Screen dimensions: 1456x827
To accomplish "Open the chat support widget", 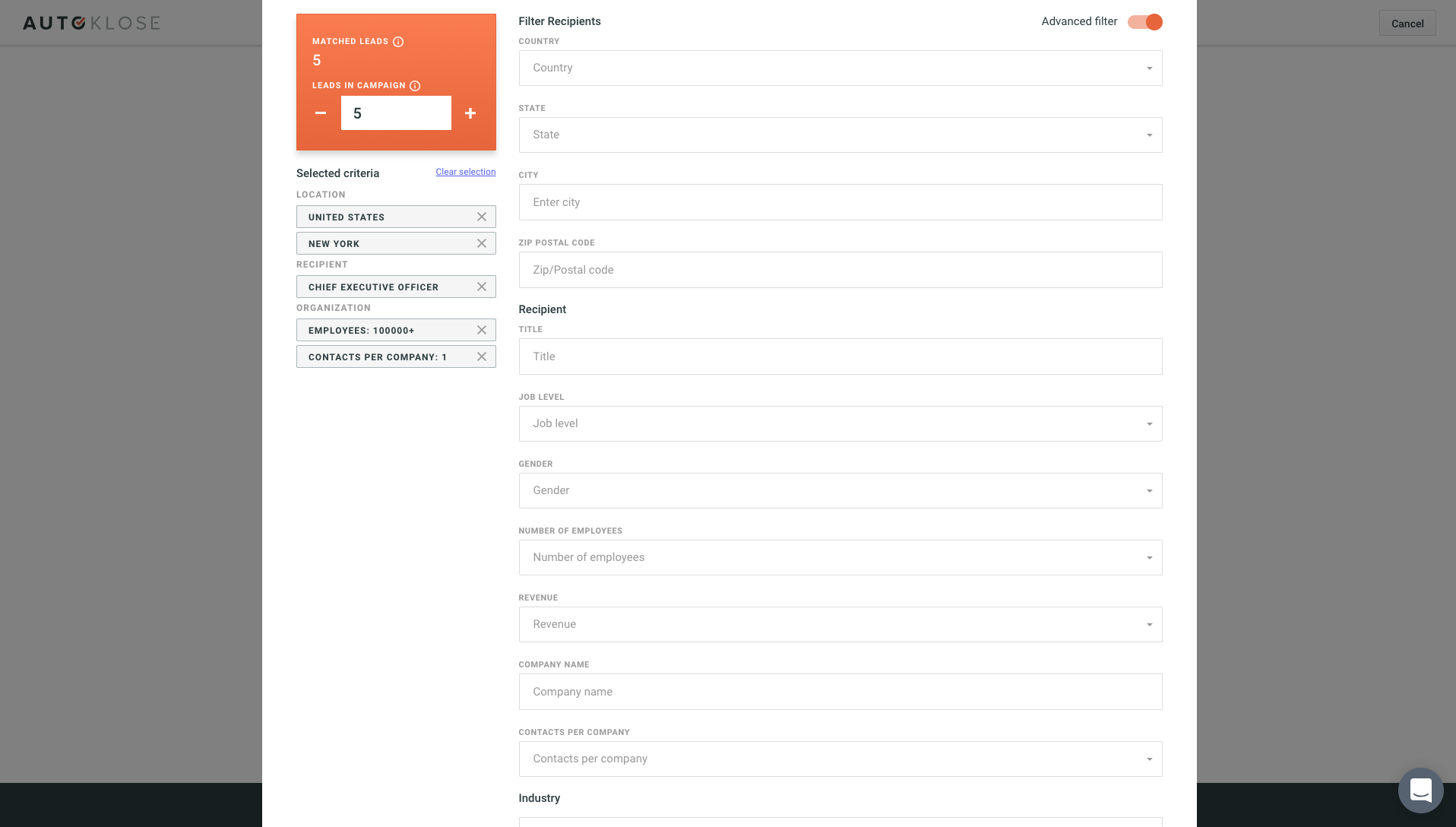I will (x=1420, y=791).
